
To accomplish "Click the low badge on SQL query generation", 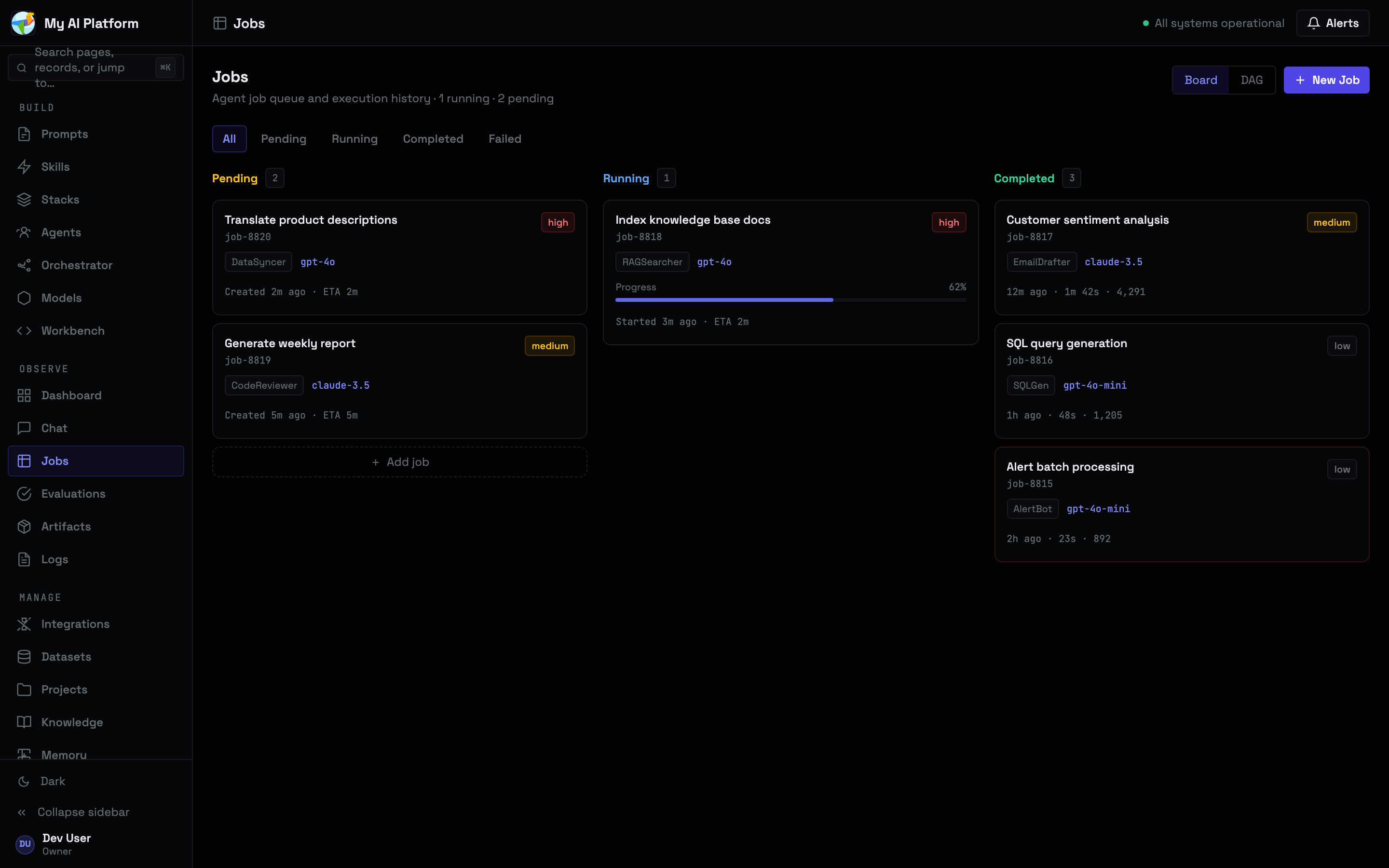I will click(1342, 346).
